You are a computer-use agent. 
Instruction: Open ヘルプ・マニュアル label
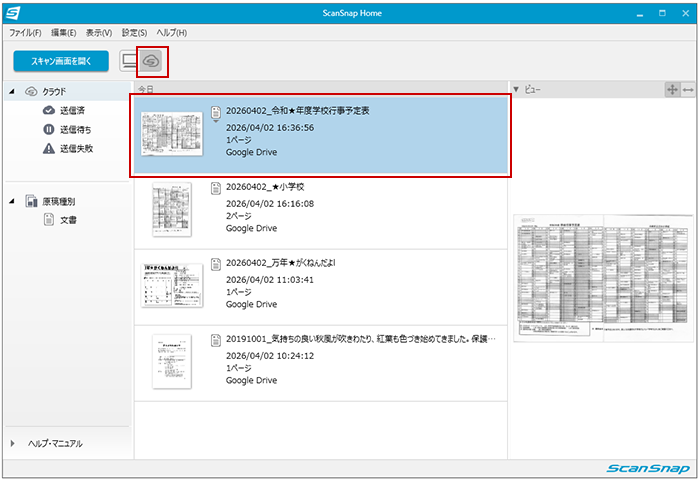(x=55, y=443)
